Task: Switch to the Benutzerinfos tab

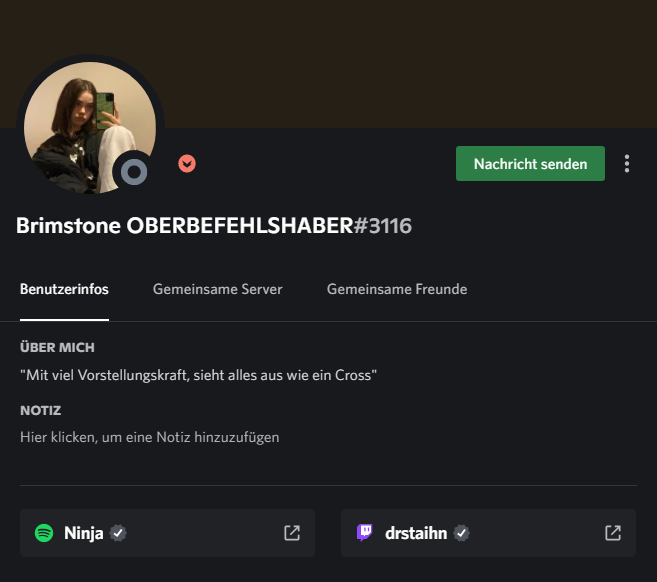Action: point(64,289)
